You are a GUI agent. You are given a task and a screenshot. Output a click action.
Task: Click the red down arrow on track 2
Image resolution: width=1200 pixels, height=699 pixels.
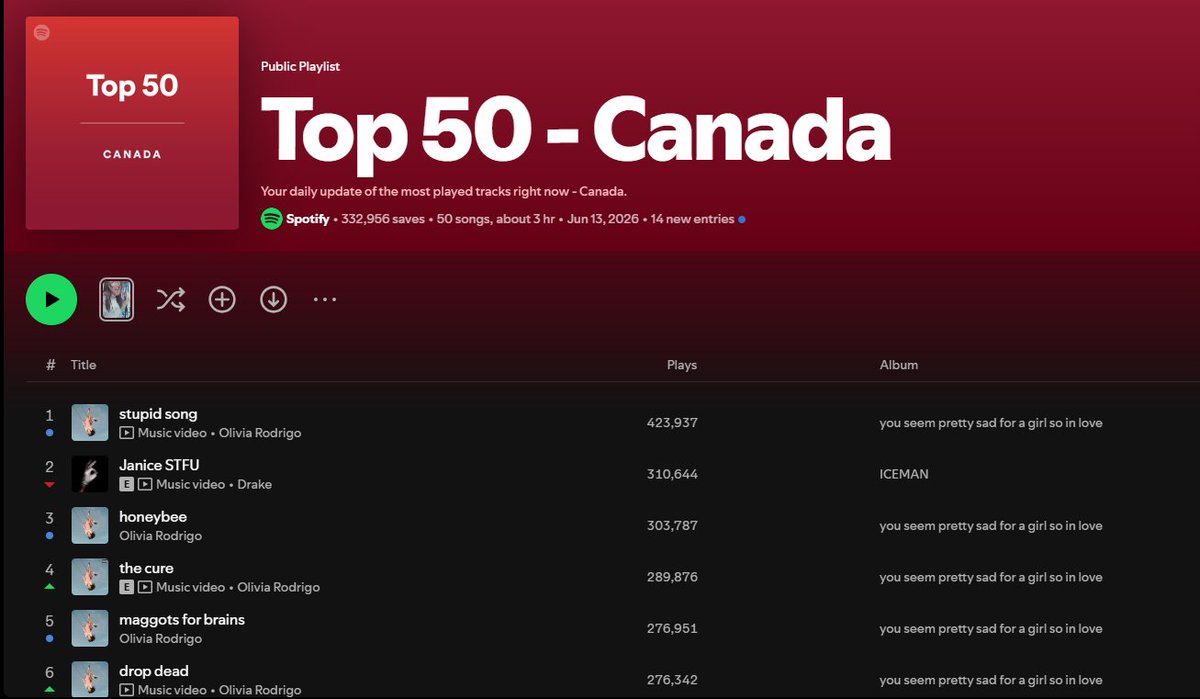(50, 485)
